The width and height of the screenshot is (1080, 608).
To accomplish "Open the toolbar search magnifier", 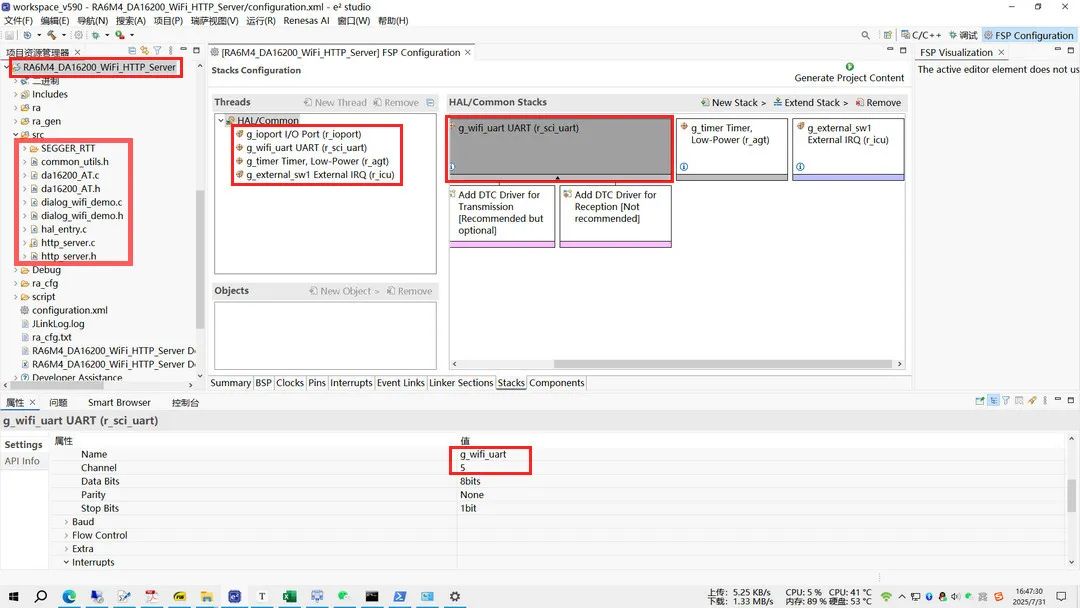I will pyautogui.click(x=865, y=35).
